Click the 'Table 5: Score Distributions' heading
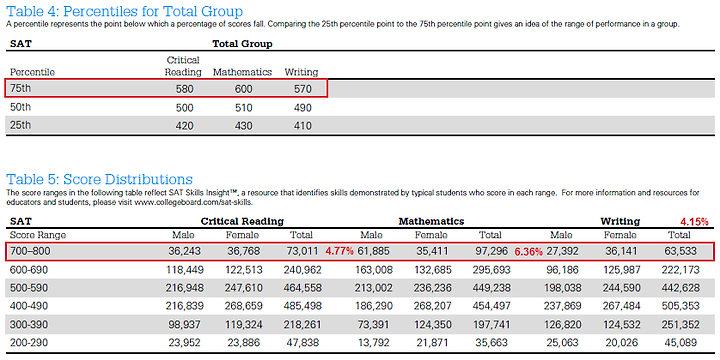720x360 pixels. pos(99,179)
